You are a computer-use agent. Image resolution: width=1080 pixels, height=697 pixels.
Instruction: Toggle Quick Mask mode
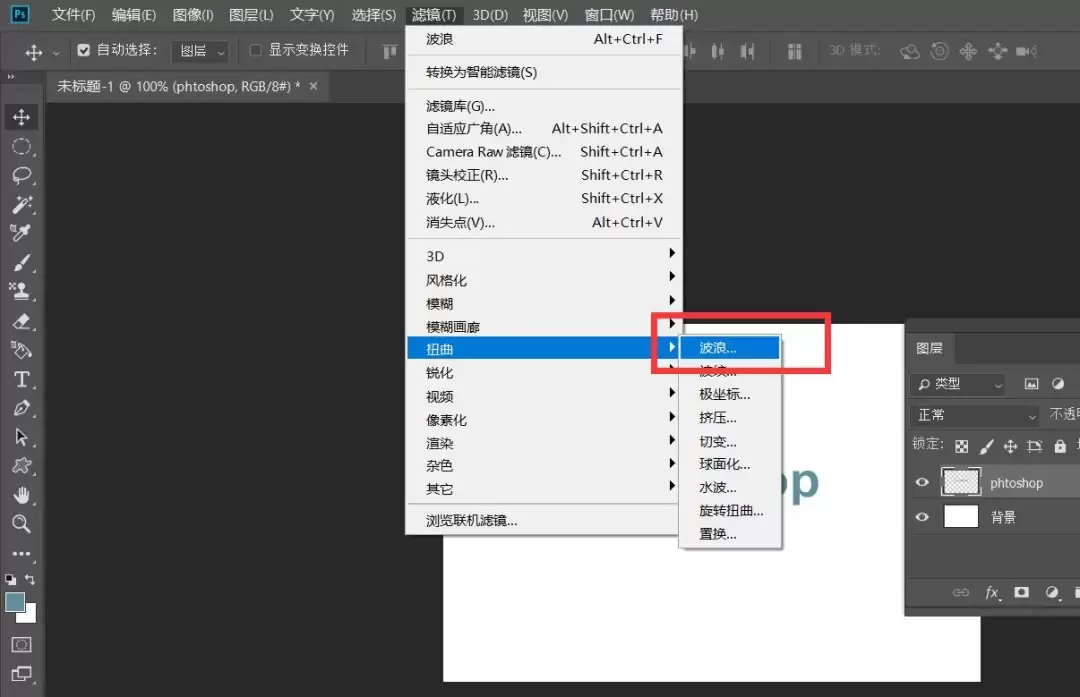pos(21,645)
